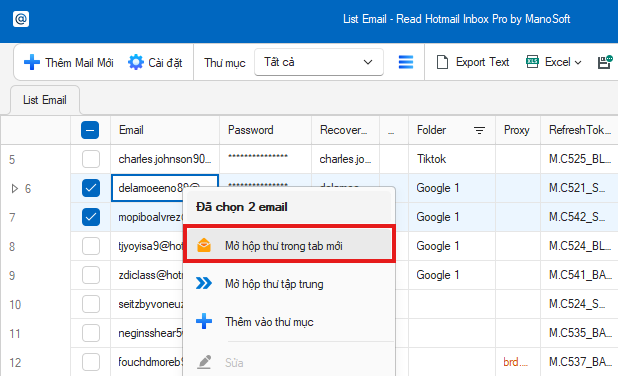This screenshot has height=376, width=618.
Task: Toggle the select-all checkbox in header
Action: (90, 130)
